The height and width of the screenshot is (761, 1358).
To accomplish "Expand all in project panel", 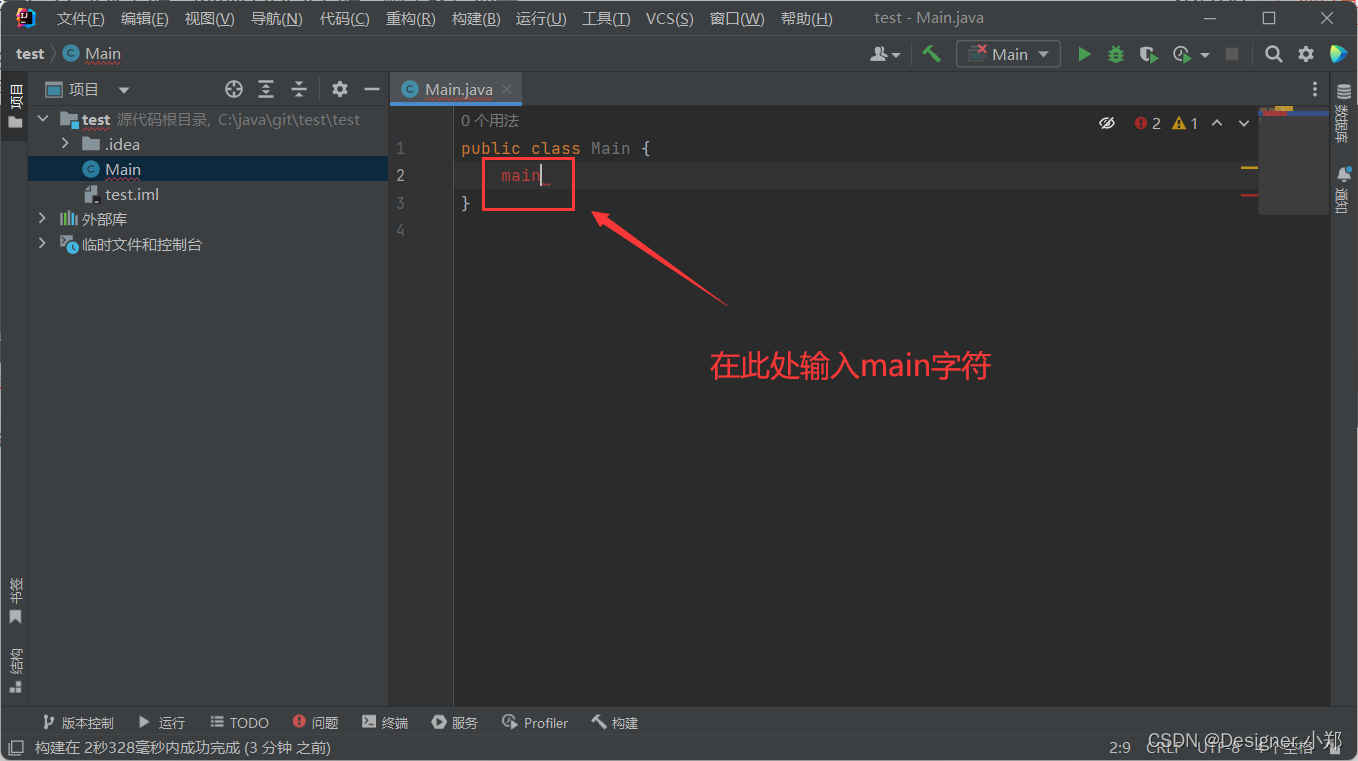I will (266, 89).
